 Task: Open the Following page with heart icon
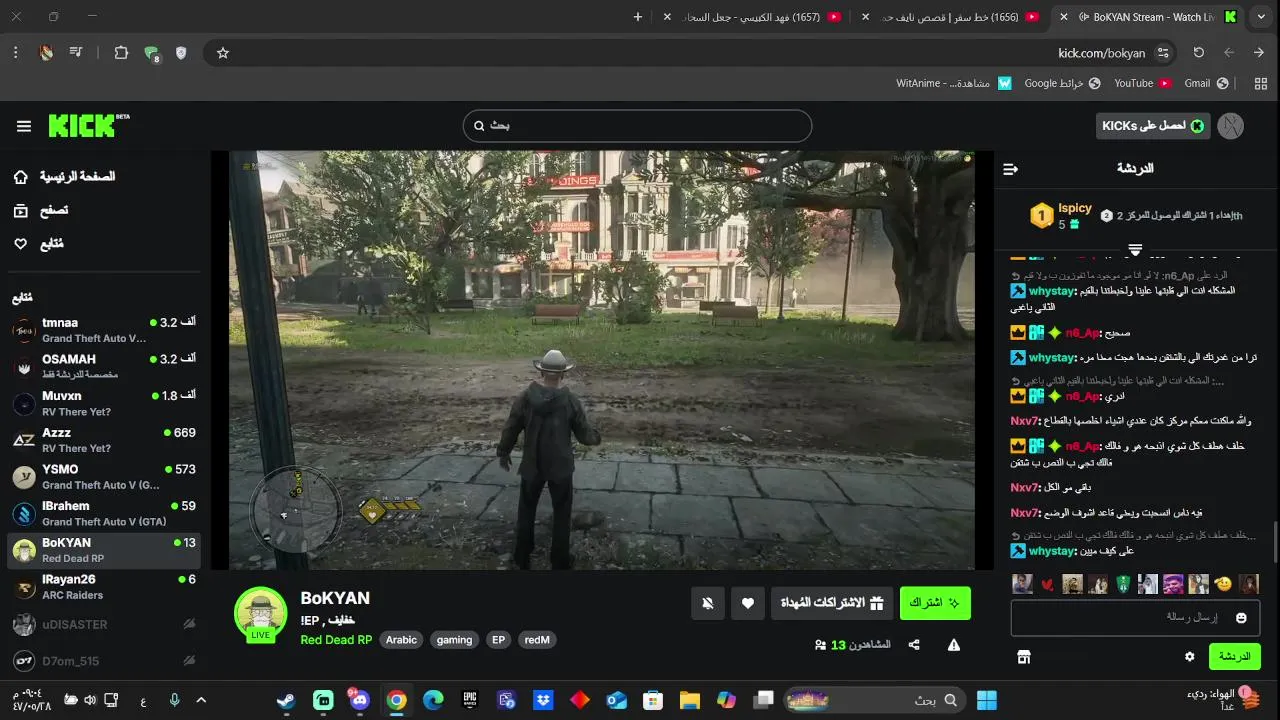(39, 244)
